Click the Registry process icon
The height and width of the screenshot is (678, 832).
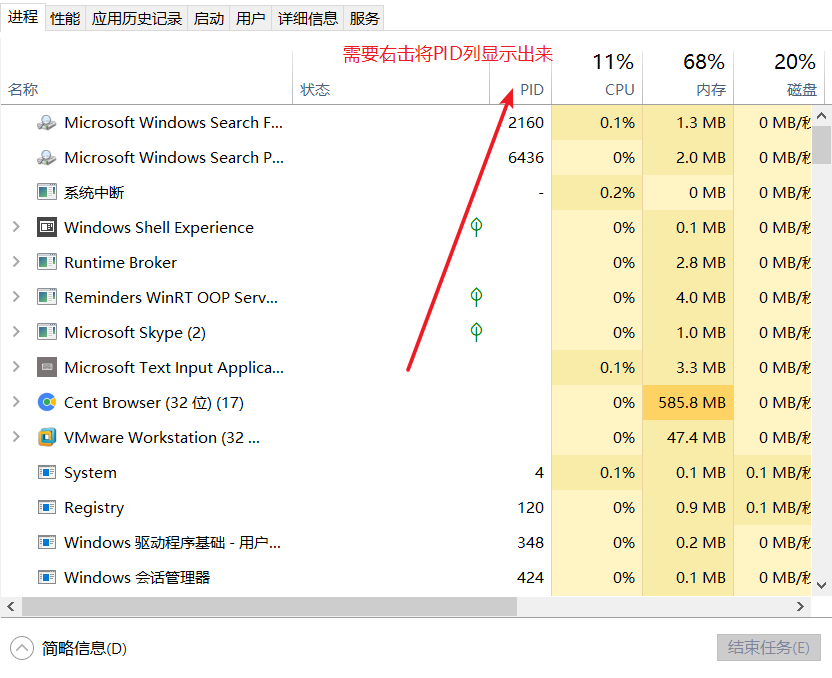[x=47, y=507]
